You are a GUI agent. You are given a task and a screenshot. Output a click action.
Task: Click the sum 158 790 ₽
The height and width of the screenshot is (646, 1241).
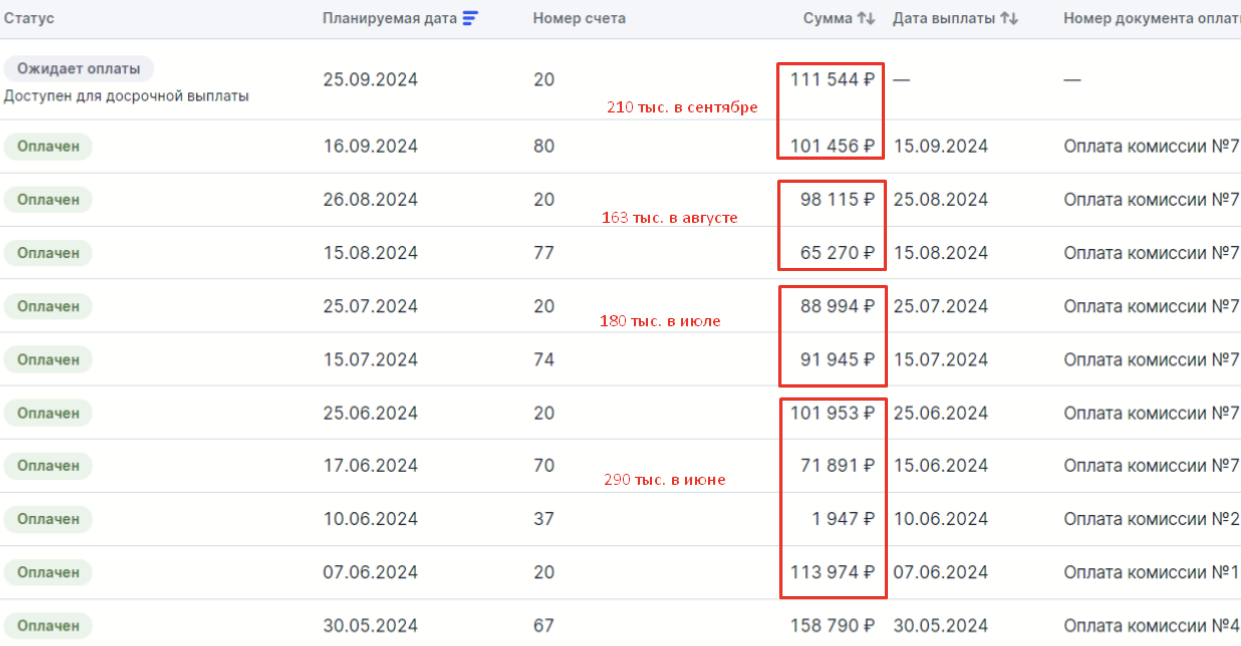832,625
